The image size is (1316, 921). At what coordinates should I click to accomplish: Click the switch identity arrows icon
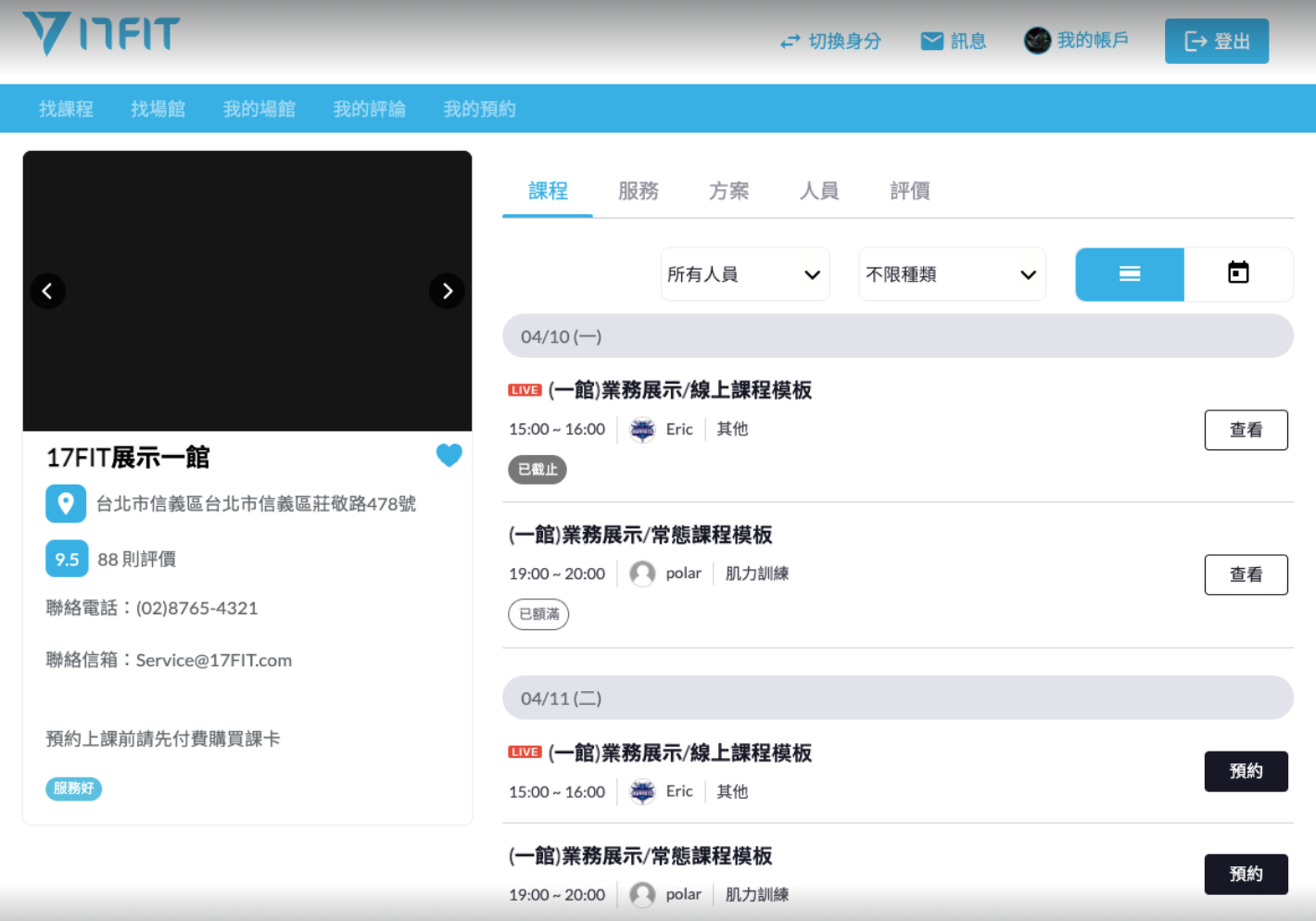[790, 42]
